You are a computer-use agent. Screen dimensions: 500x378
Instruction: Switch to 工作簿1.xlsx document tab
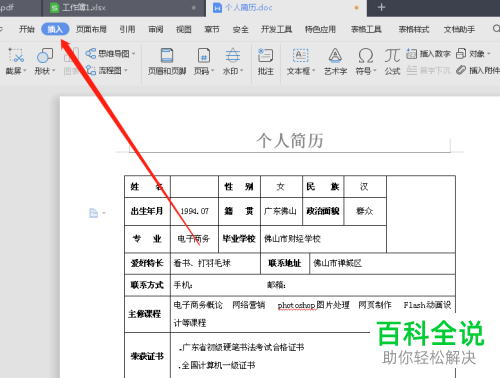click(124, 8)
